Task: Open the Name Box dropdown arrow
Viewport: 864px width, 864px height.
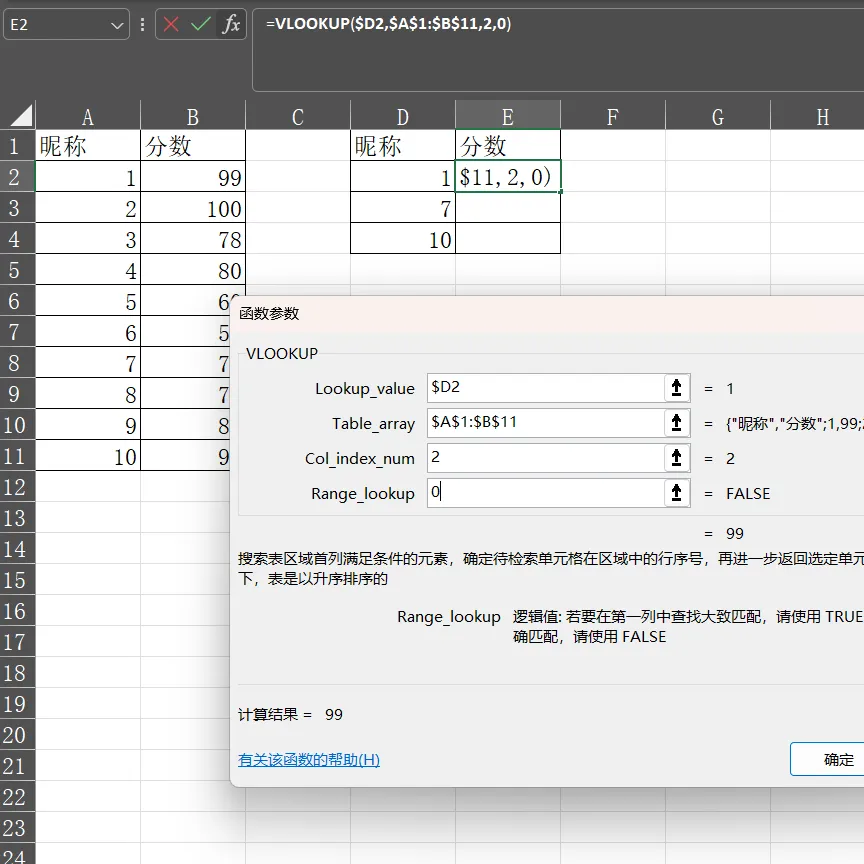Action: [x=117, y=25]
